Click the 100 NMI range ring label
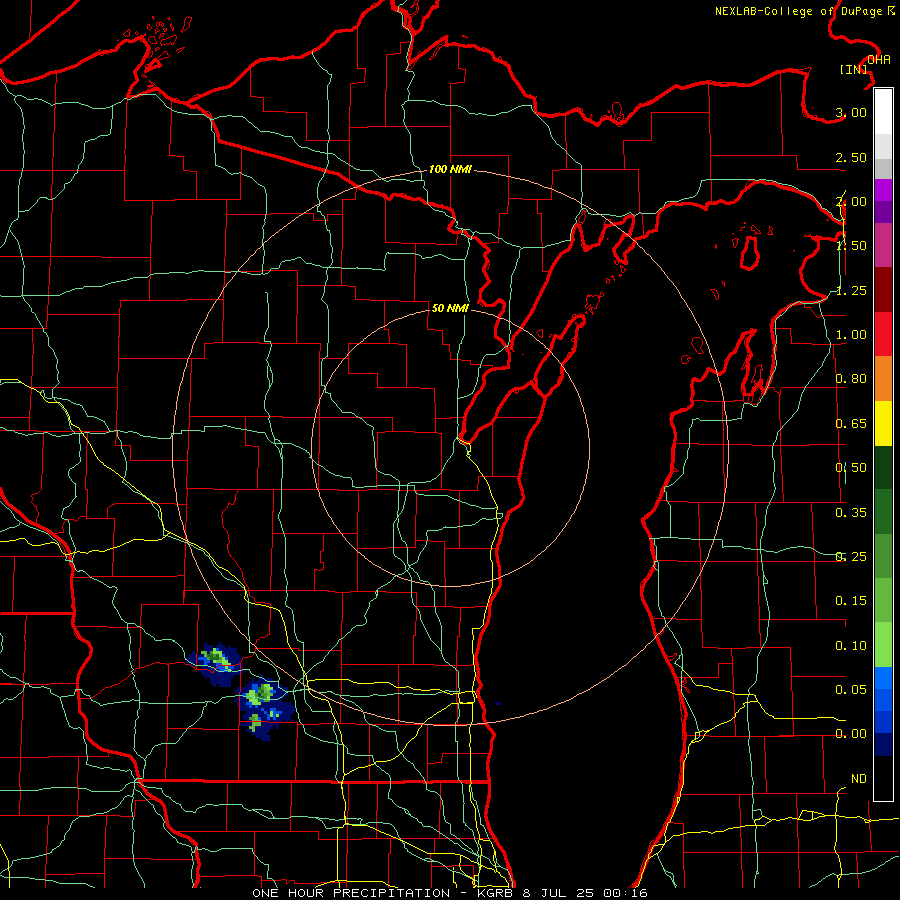The height and width of the screenshot is (900, 900). pos(450,169)
